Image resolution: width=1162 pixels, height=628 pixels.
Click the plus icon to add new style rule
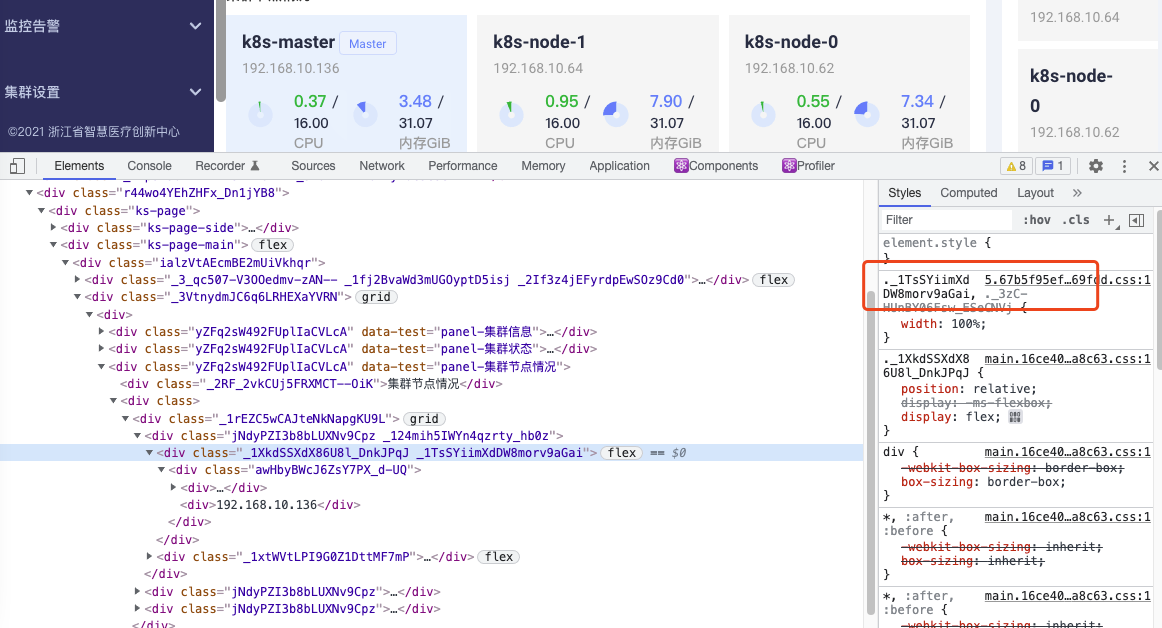(1108, 219)
